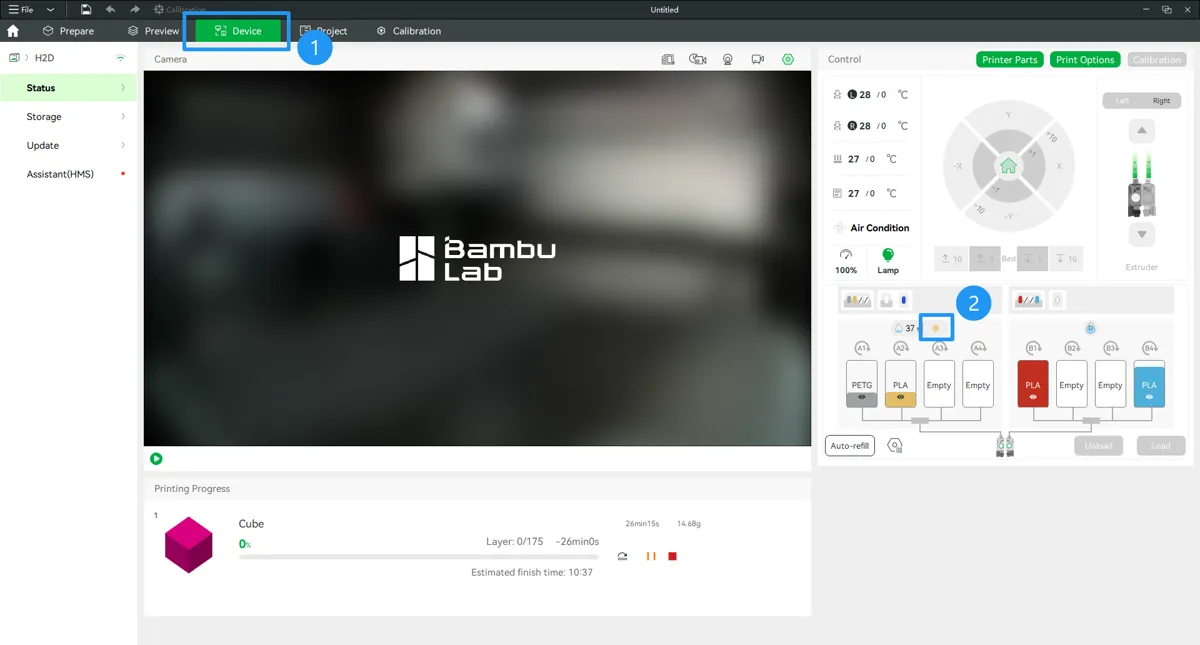Select the blue PLA filament slot B4
Image resolution: width=1200 pixels, height=645 pixels.
click(x=1149, y=384)
